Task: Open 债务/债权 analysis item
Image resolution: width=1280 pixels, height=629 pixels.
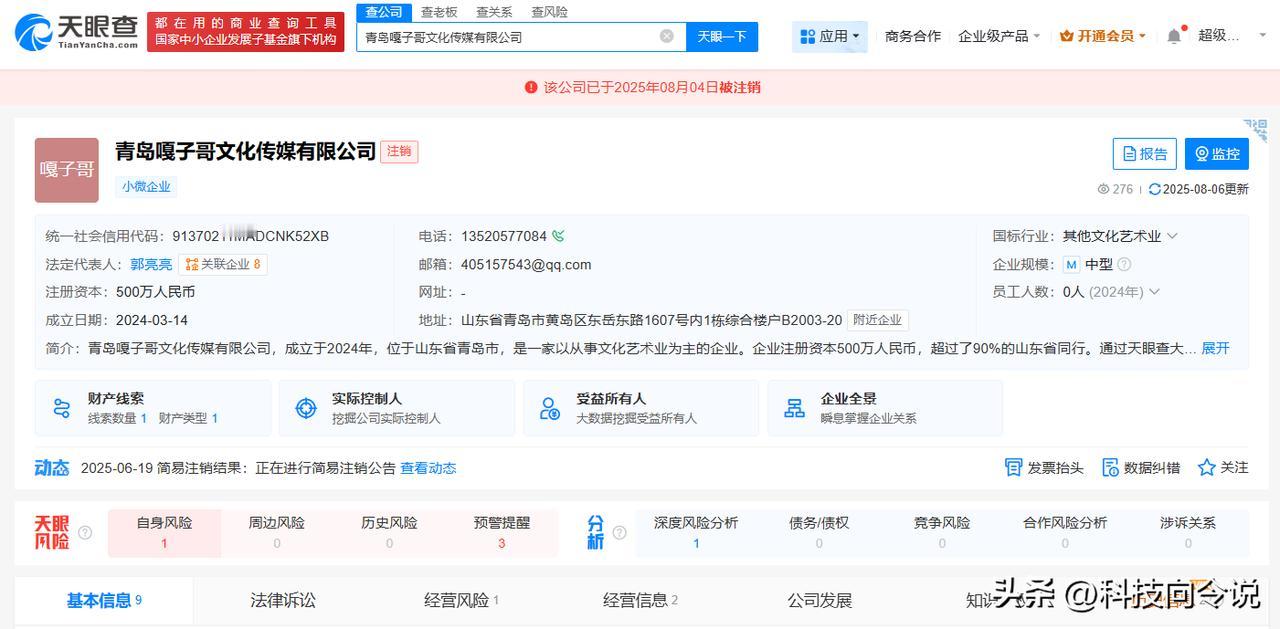Action: (x=819, y=533)
